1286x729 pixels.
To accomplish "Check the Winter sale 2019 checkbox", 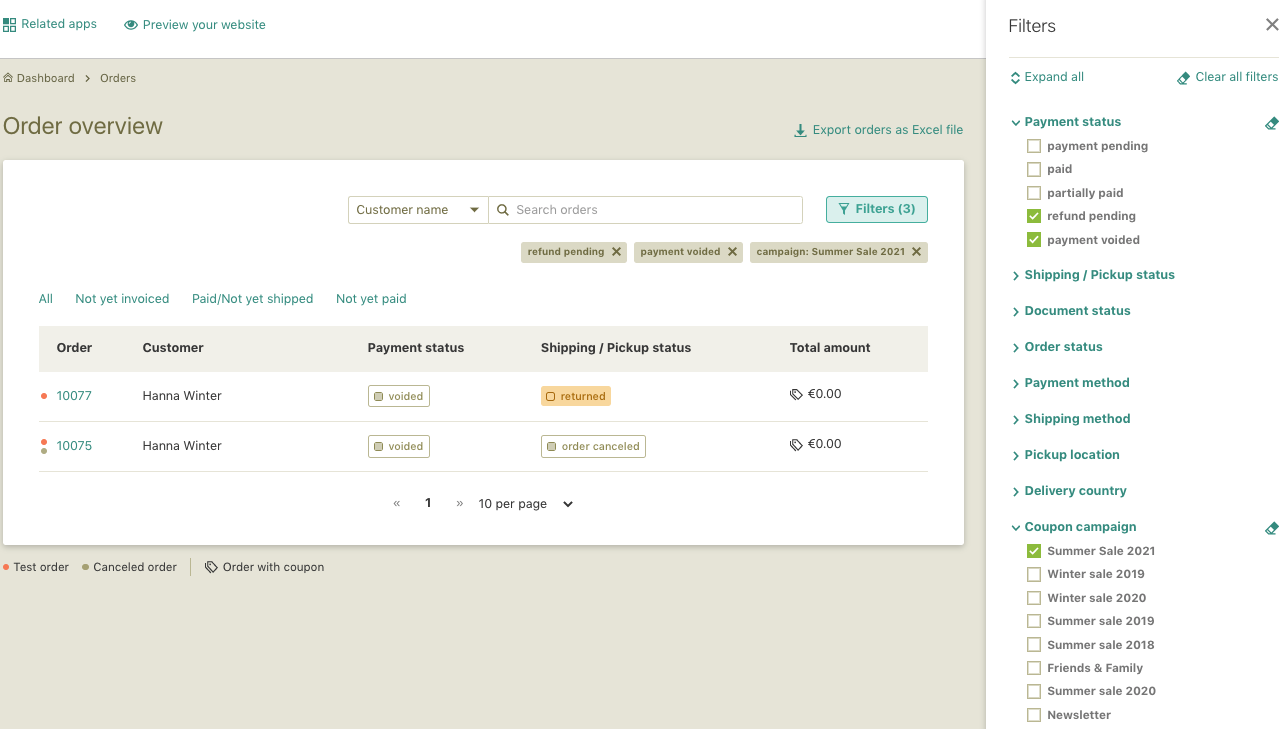I will tap(1034, 574).
